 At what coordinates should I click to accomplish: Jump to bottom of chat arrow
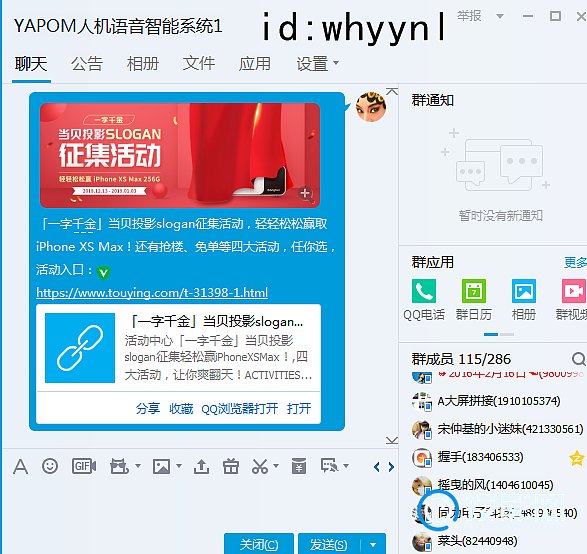[x=392, y=440]
